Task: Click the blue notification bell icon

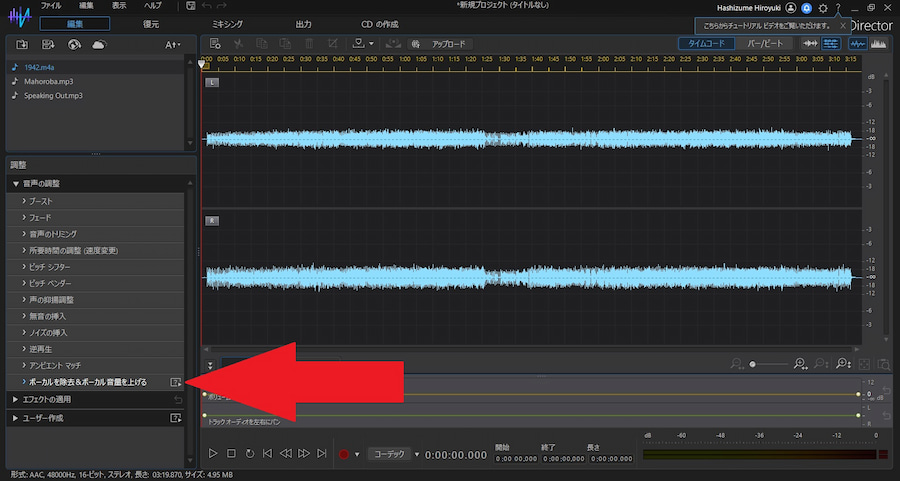Action: pos(807,8)
